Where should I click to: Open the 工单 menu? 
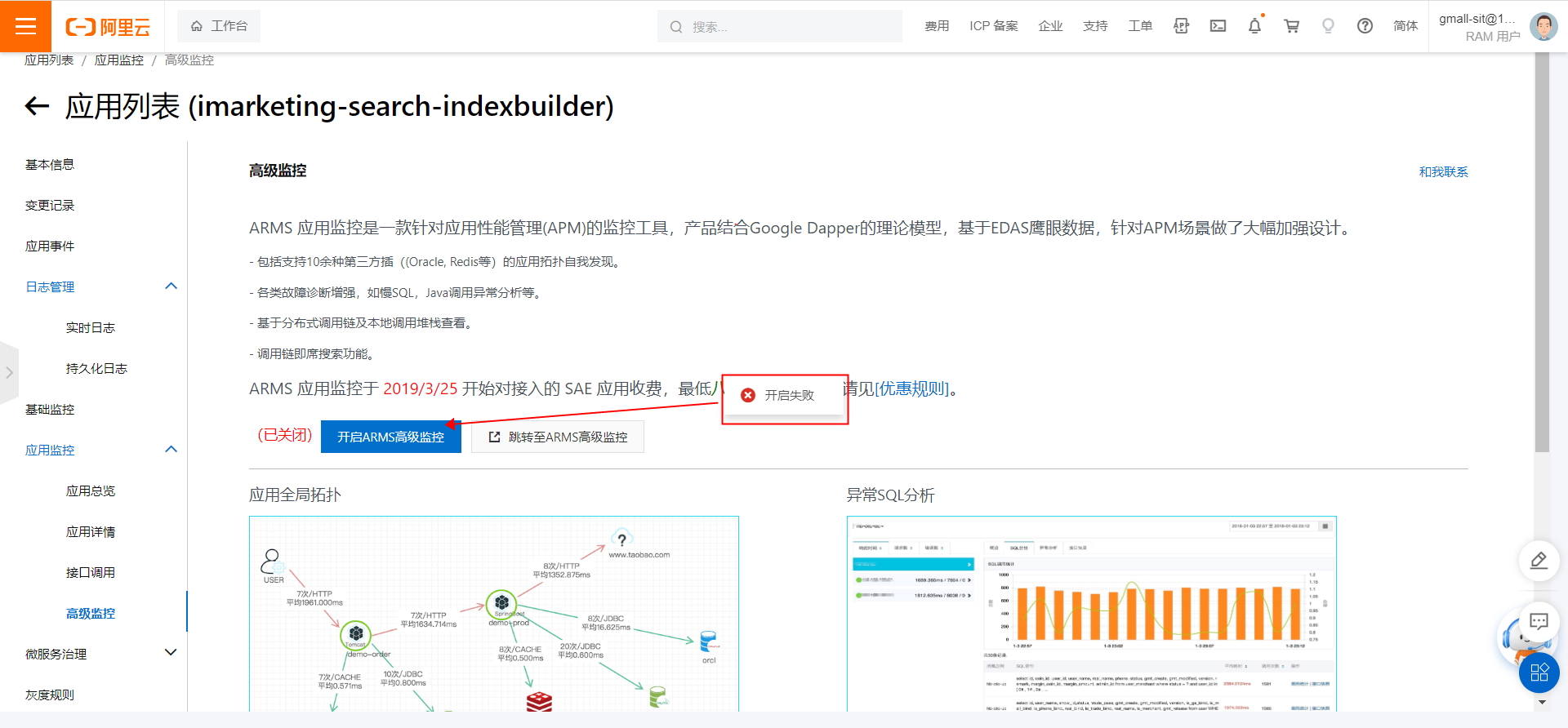point(1140,26)
